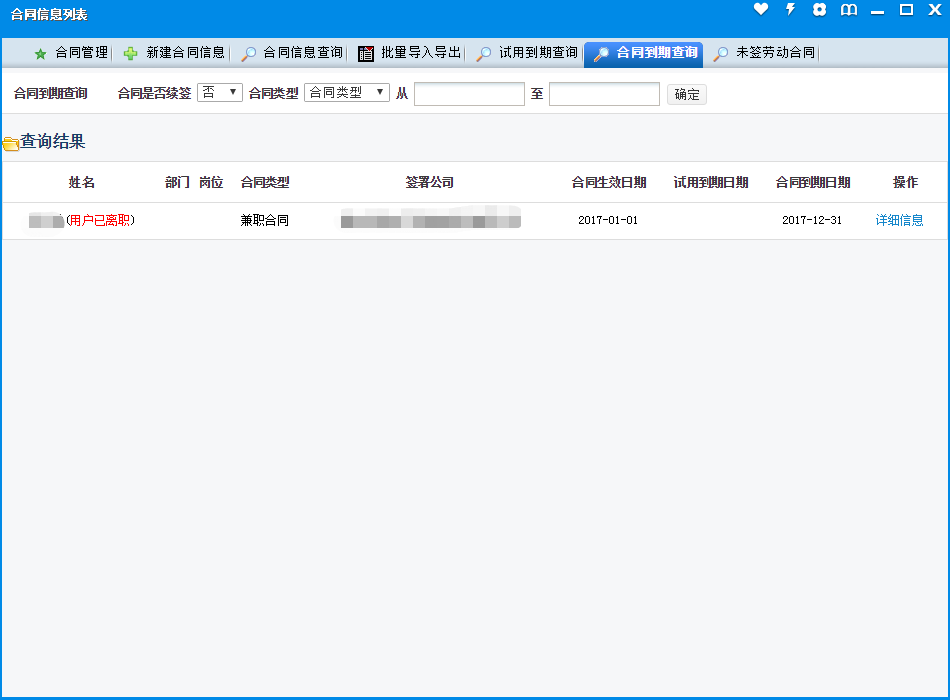Maximize the 合同信息列表 window
The image size is (950, 700).
(x=906, y=10)
